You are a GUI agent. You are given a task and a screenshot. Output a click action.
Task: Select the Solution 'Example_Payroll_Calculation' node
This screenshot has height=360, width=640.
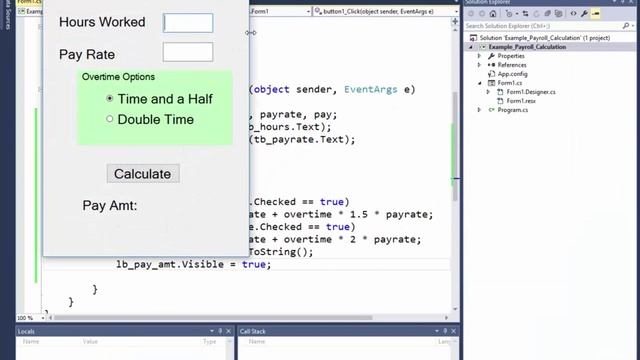click(x=544, y=38)
